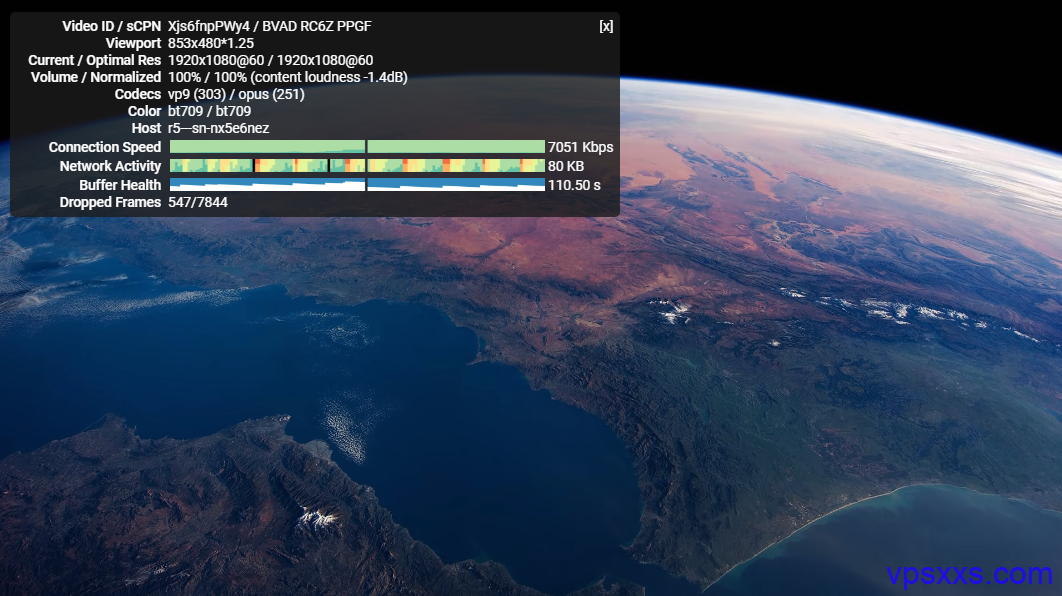
Task: Click the 7051 Kbps speed value
Action: pyautogui.click(x=580, y=147)
